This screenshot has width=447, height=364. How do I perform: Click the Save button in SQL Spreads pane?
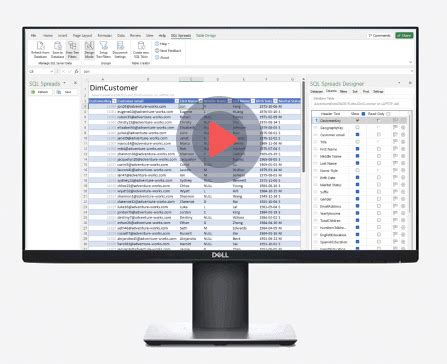click(65, 92)
